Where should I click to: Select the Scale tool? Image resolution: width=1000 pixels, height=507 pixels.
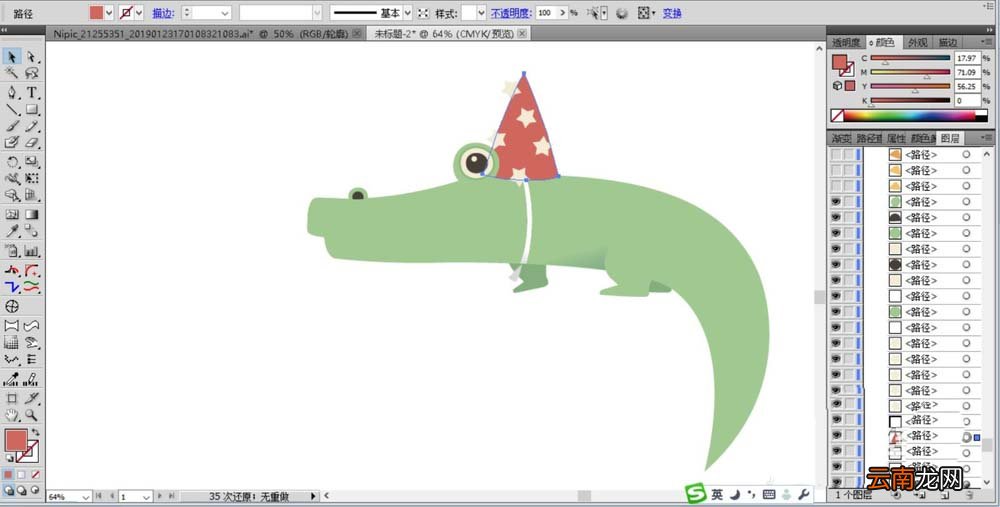31,162
